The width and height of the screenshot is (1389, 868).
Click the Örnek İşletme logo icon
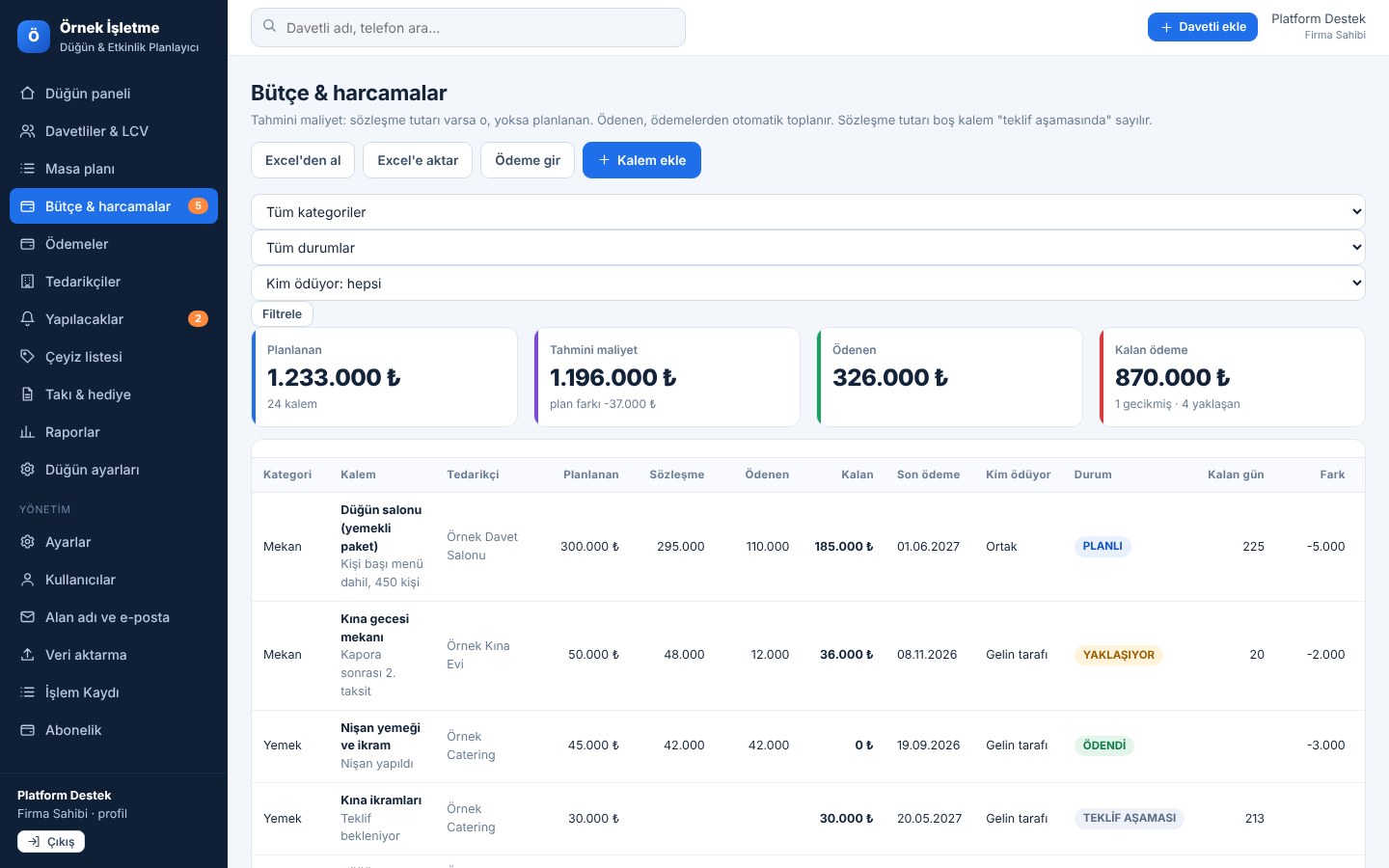point(34,37)
